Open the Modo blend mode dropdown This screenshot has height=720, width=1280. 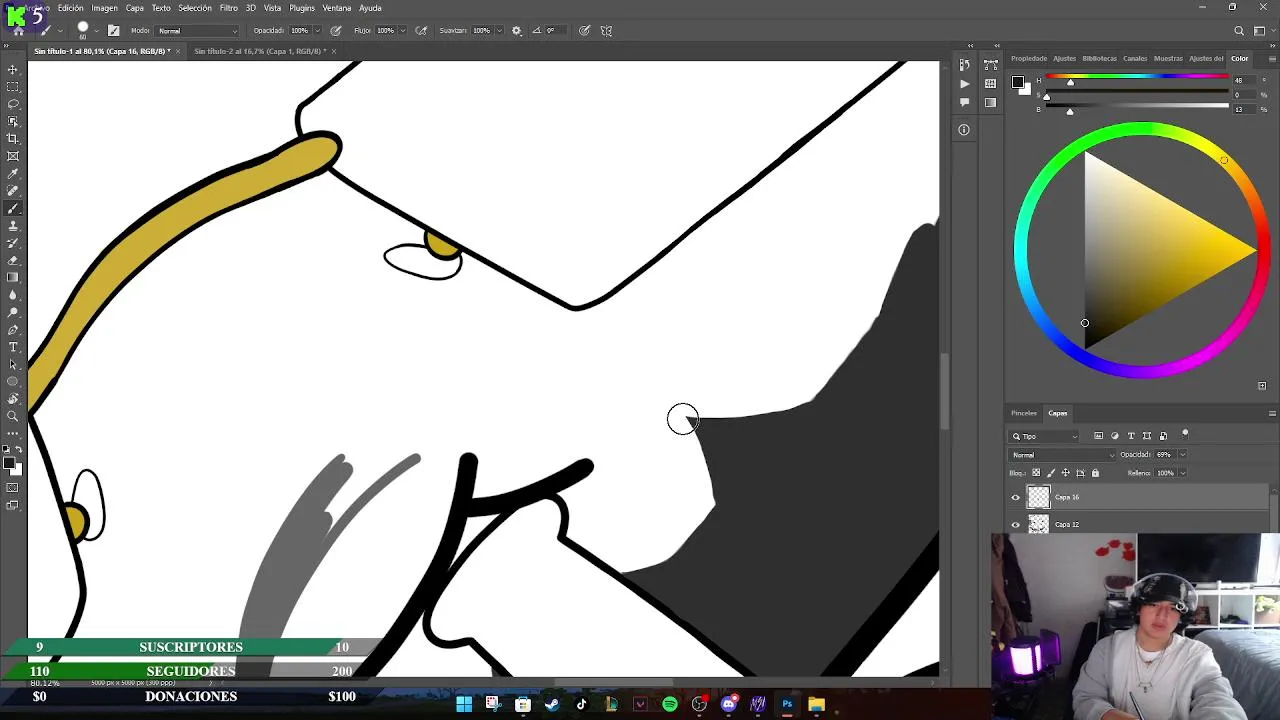pyautogui.click(x=198, y=31)
